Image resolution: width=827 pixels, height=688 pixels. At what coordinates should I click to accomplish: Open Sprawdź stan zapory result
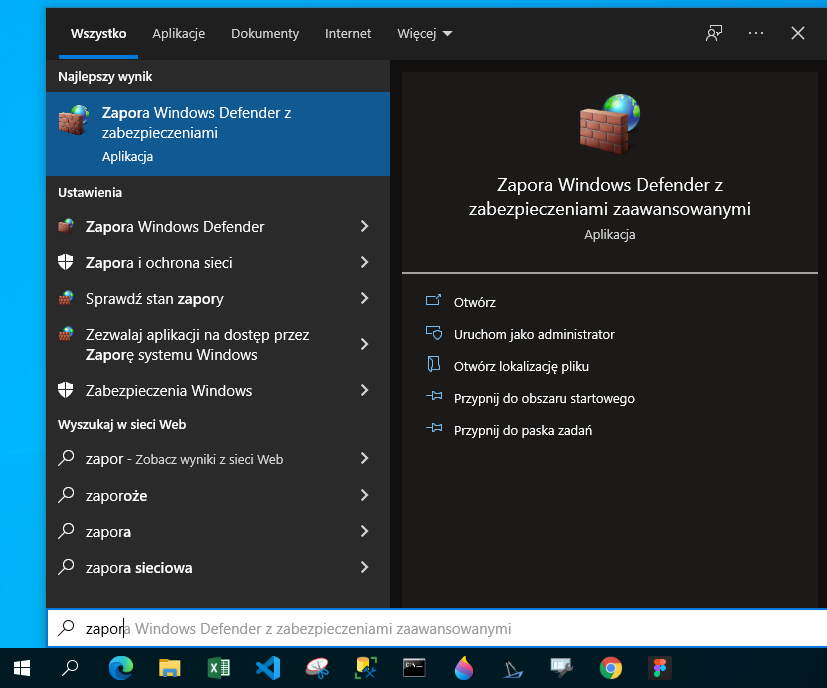click(x=218, y=298)
